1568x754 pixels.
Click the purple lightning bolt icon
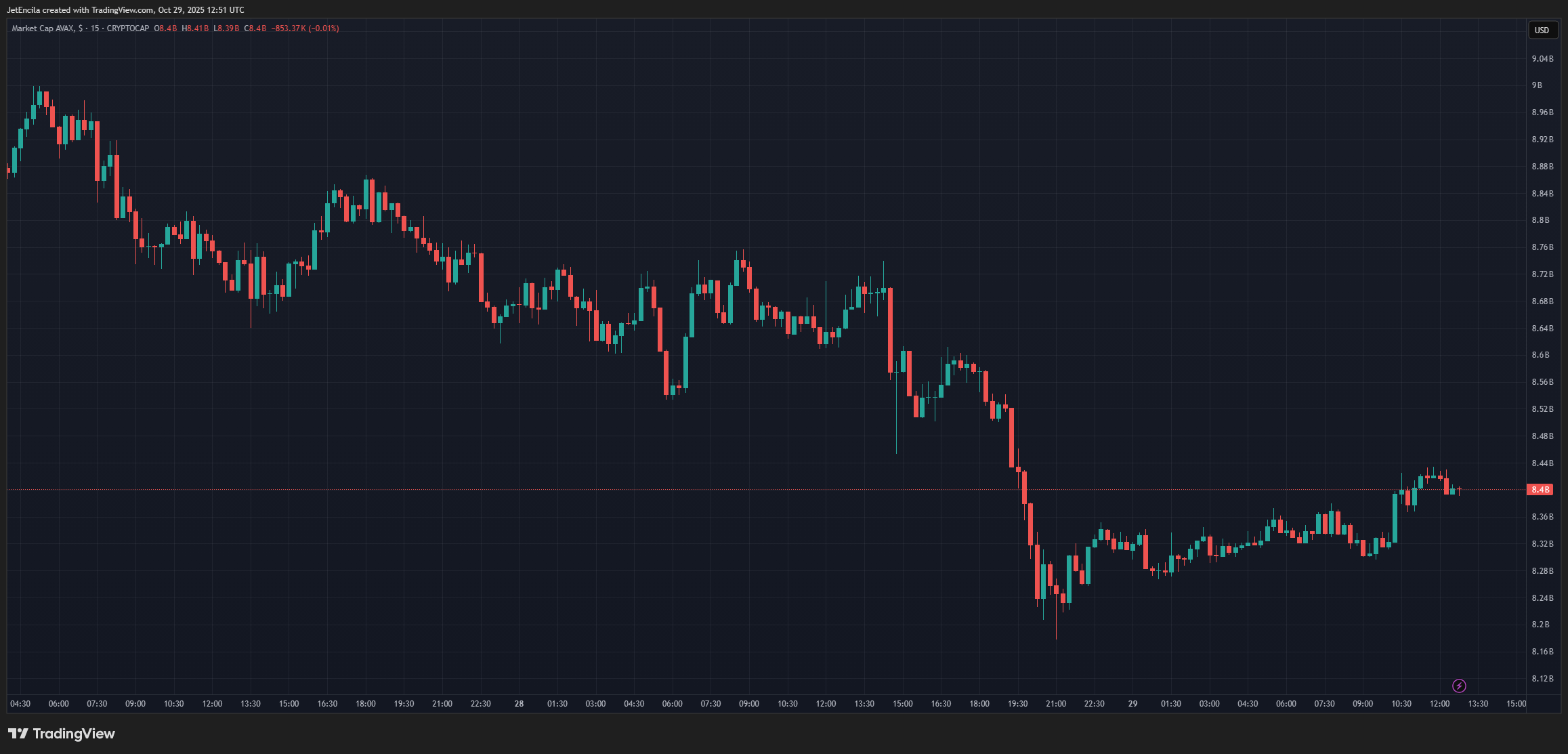1459,686
